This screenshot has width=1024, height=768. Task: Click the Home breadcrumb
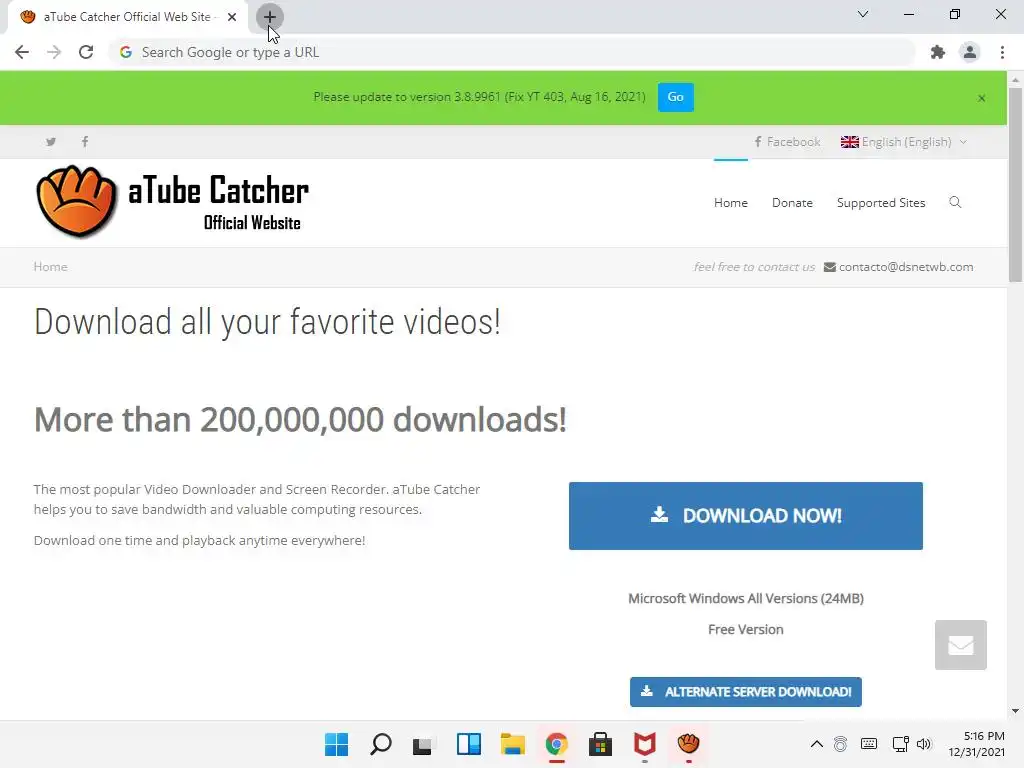(50, 267)
